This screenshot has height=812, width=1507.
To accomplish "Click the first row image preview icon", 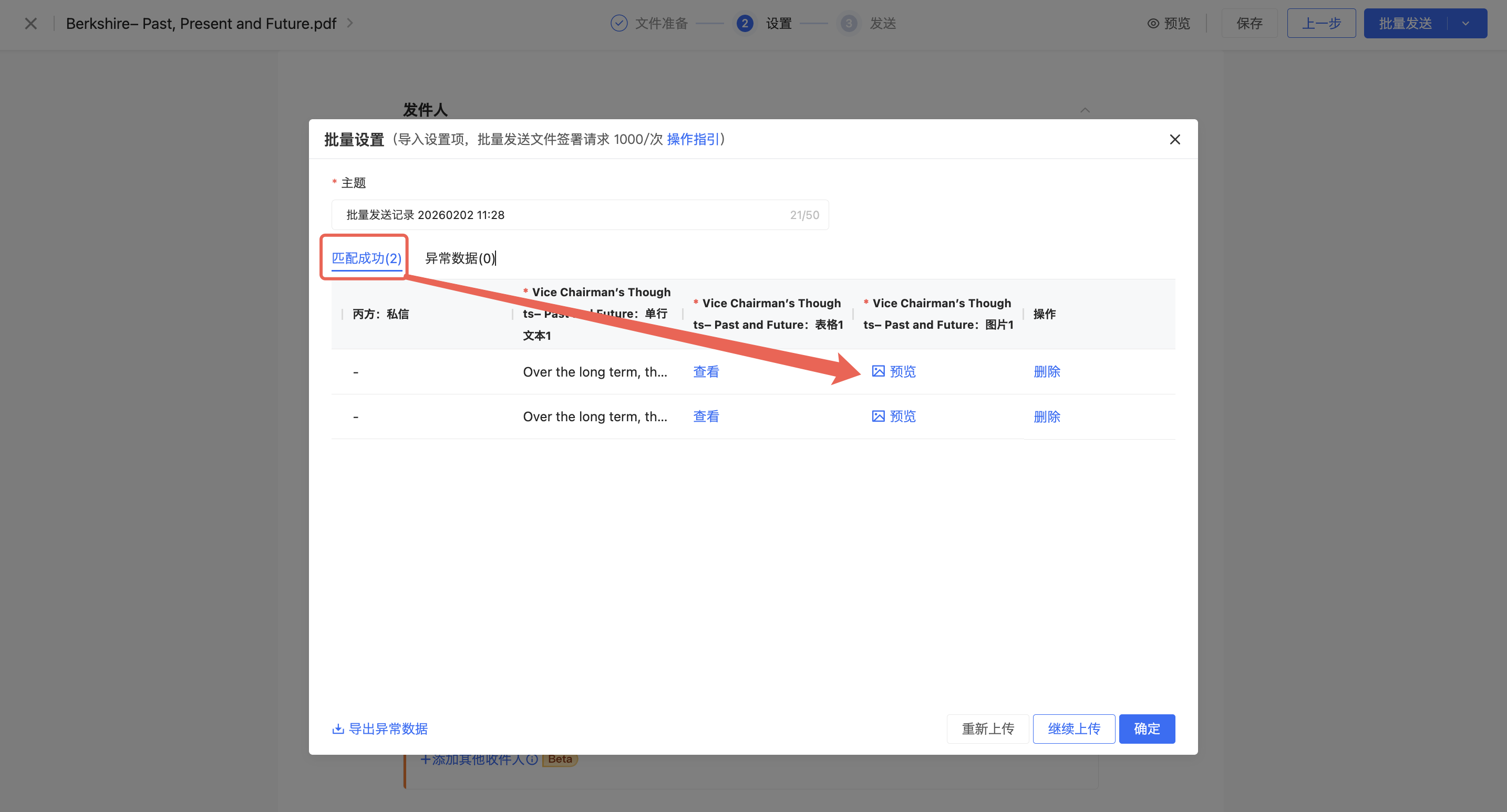I will [x=878, y=371].
